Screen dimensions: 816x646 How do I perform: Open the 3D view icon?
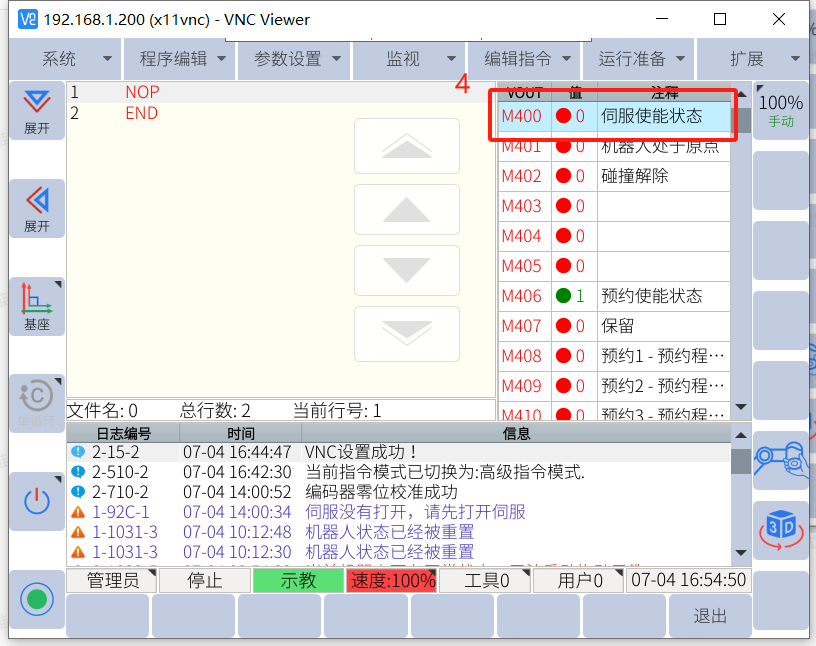point(780,530)
